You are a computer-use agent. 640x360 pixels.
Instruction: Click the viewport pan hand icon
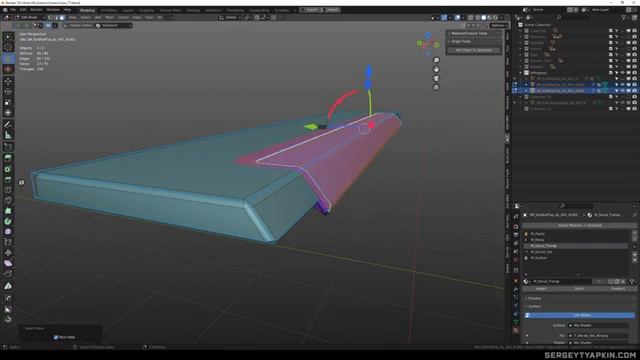436,69
